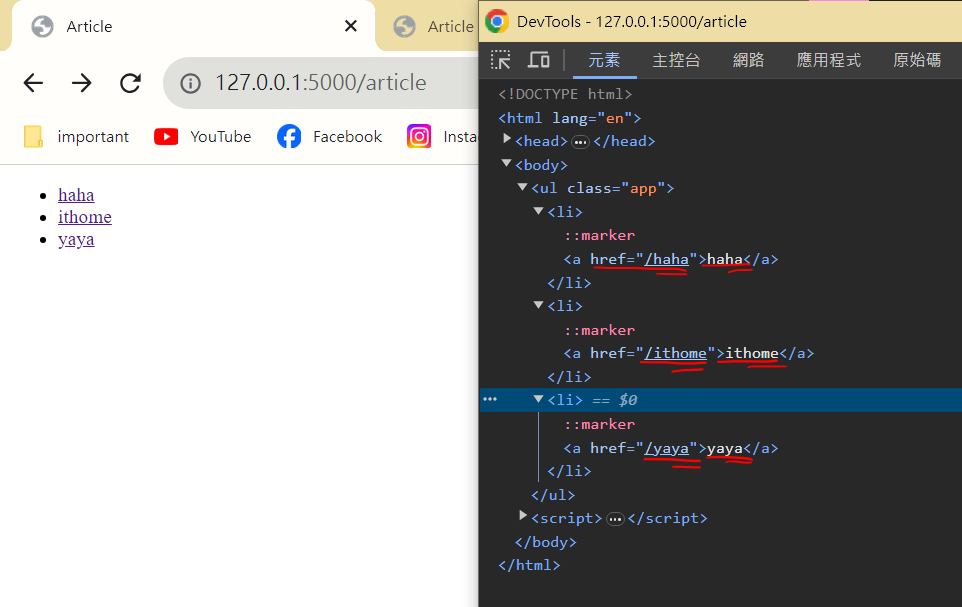Select the html lang="en" line
The width and height of the screenshot is (962, 607).
[570, 118]
